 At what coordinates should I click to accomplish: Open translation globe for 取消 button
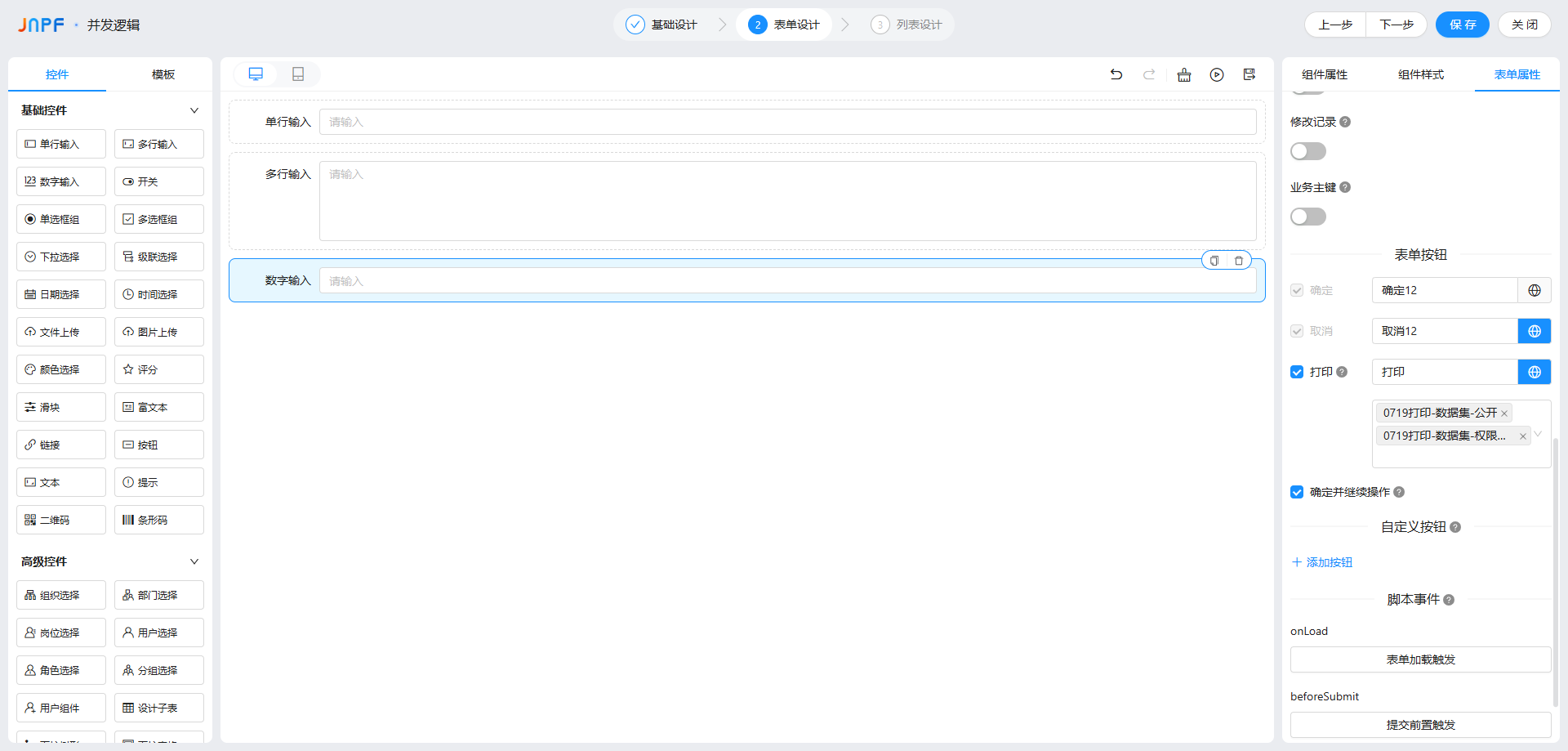[x=1535, y=331]
